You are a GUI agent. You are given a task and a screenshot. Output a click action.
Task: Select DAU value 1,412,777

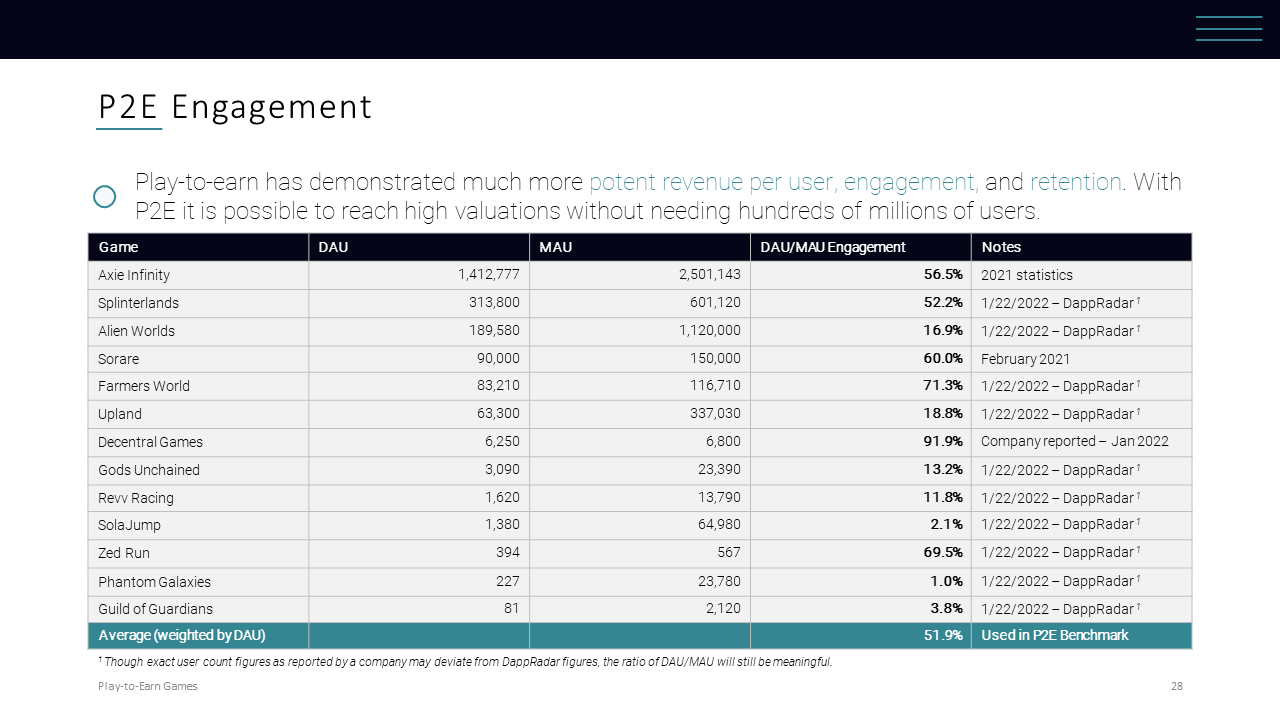[x=489, y=275]
